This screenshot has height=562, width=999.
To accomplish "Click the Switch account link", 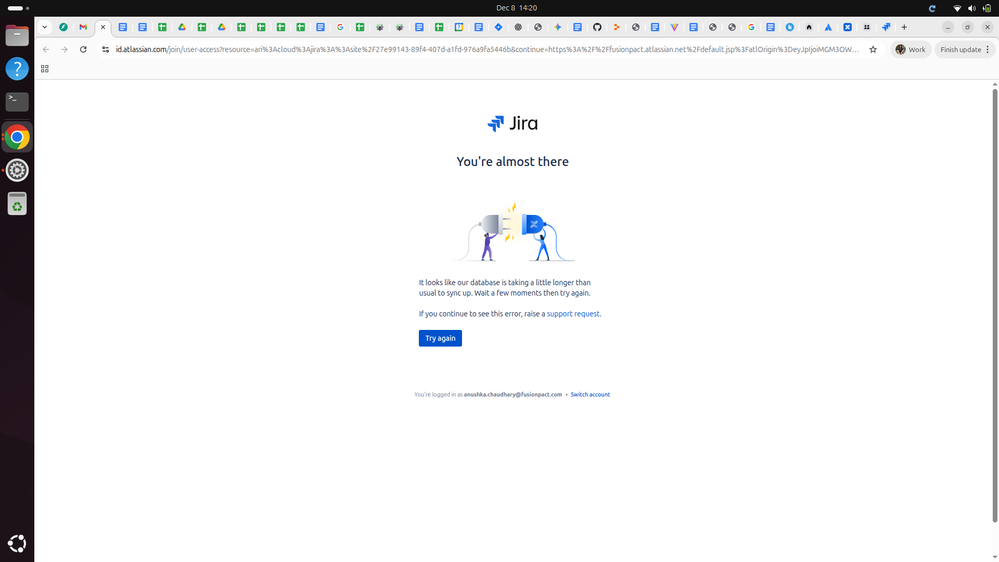I will (590, 394).
